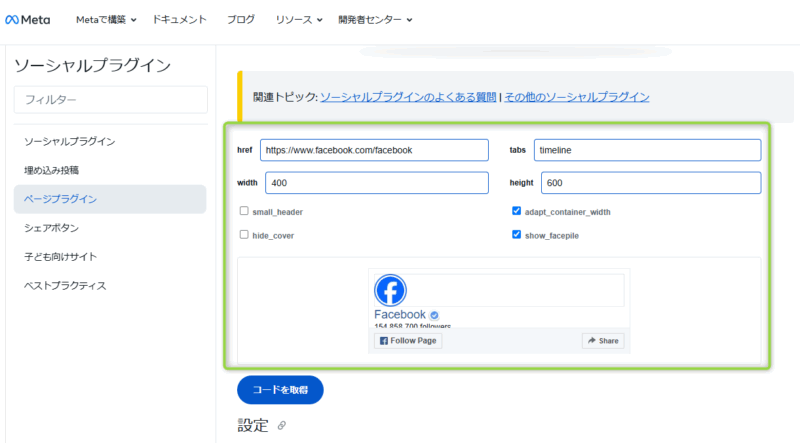Click the Follow Page button
This screenshot has width=800, height=443.
click(408, 340)
